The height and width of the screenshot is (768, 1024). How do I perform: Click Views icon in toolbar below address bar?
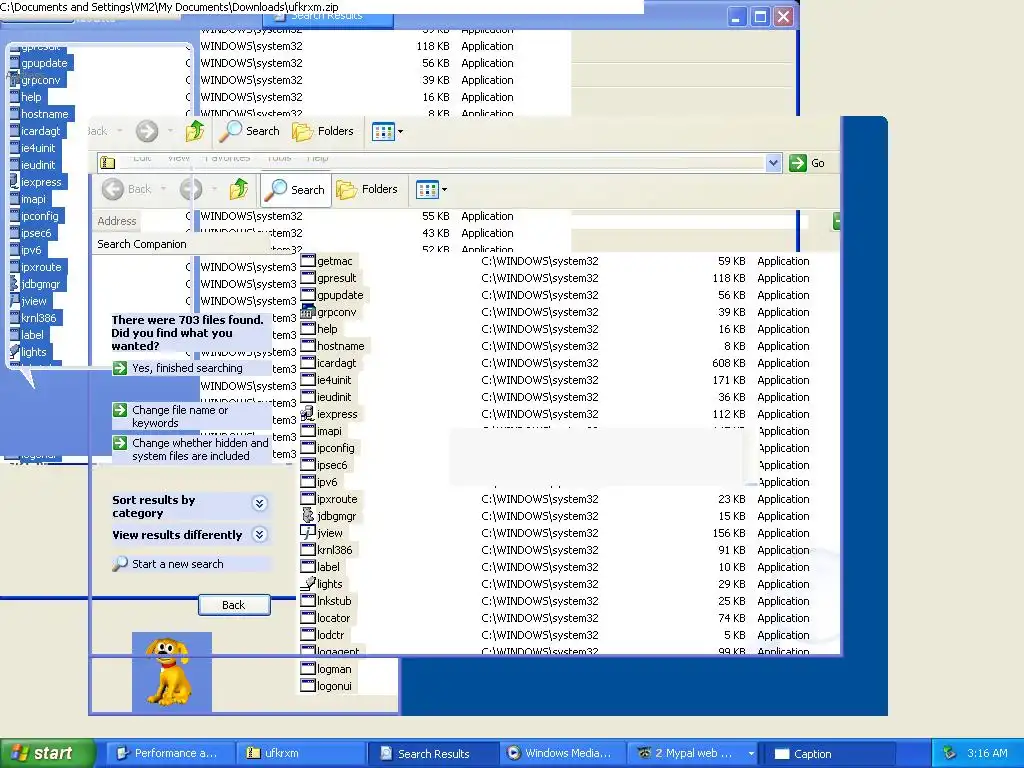pos(427,190)
